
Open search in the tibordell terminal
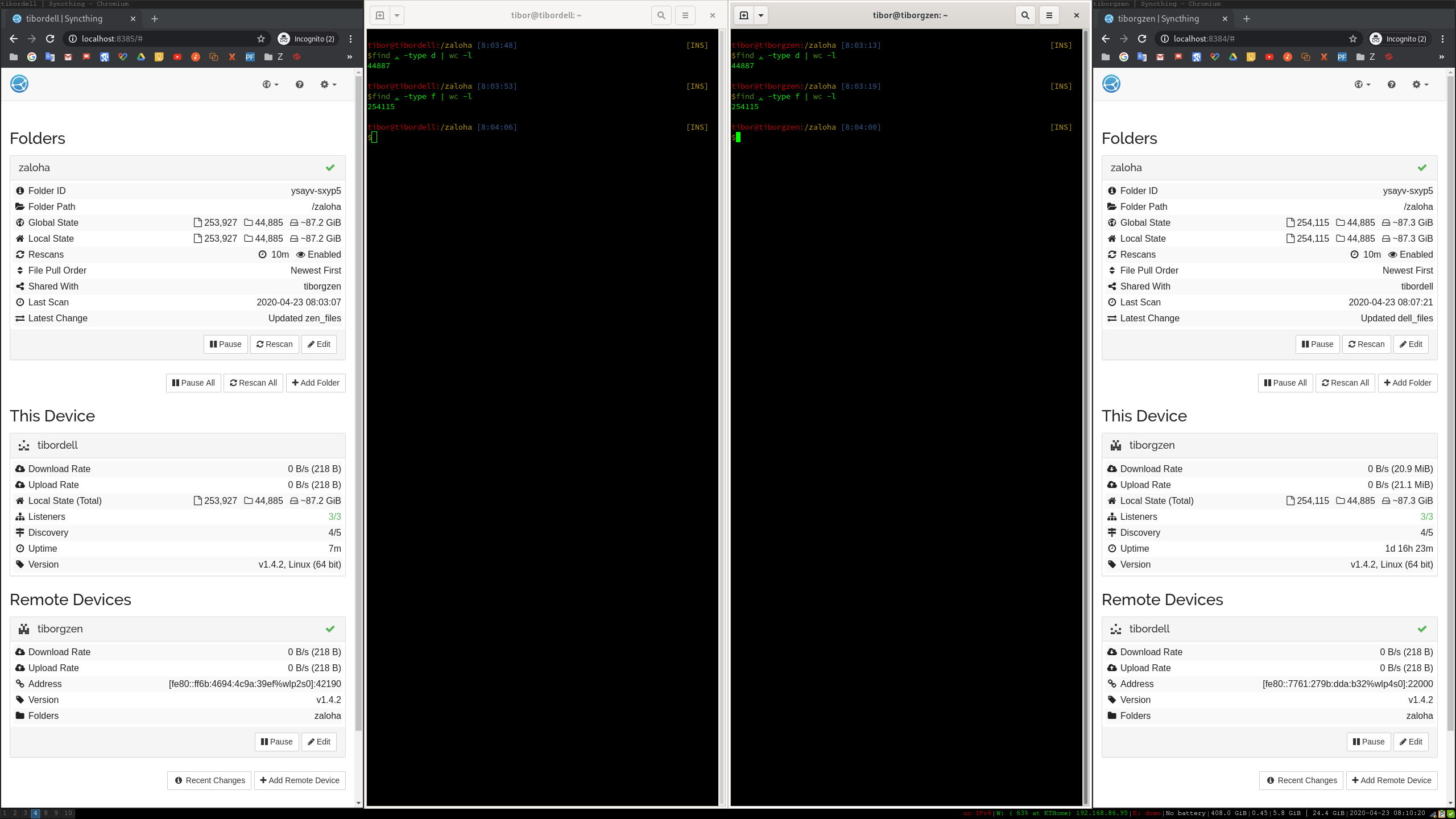point(661,15)
